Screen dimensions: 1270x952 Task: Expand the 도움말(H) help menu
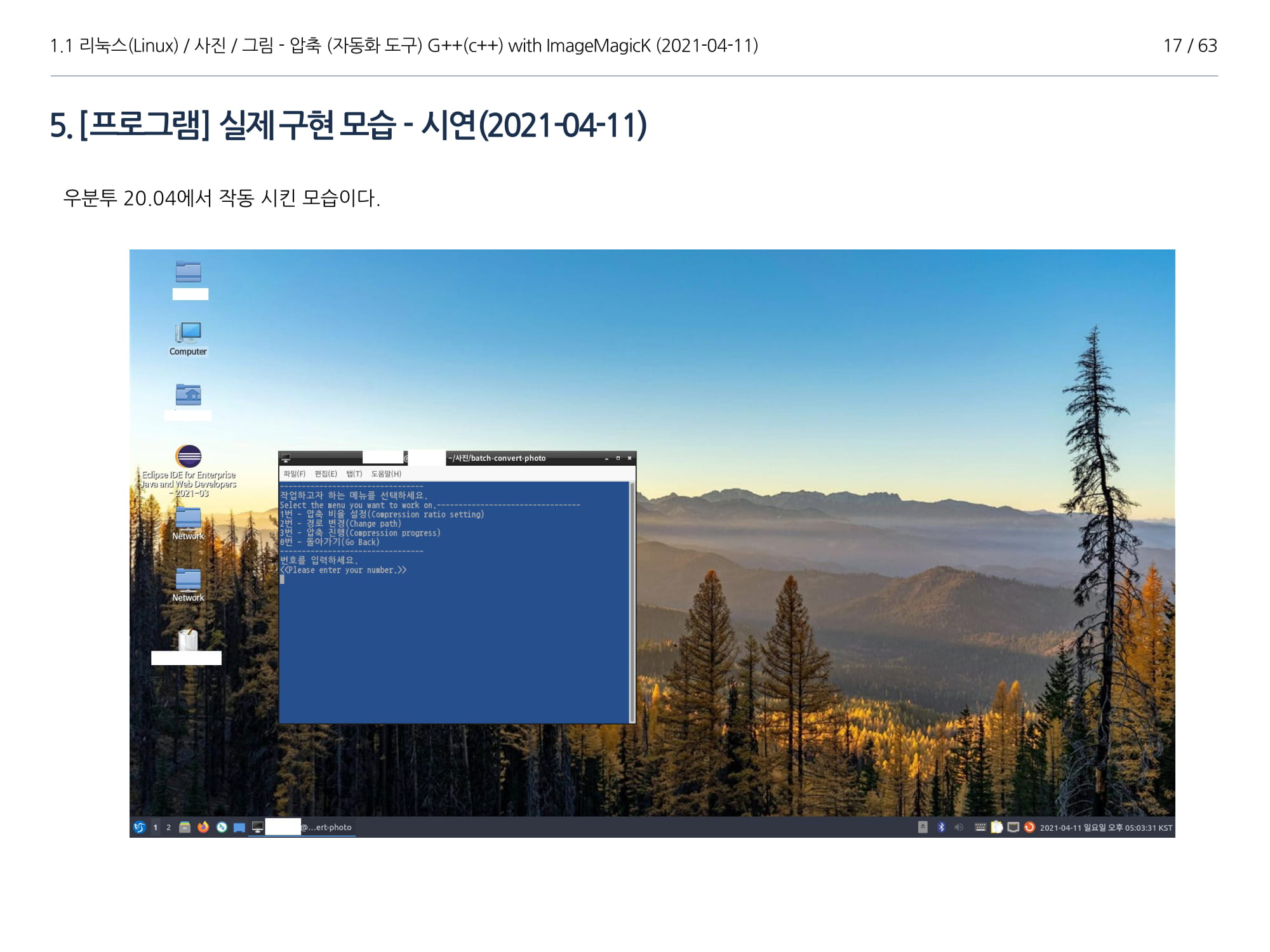pos(386,473)
